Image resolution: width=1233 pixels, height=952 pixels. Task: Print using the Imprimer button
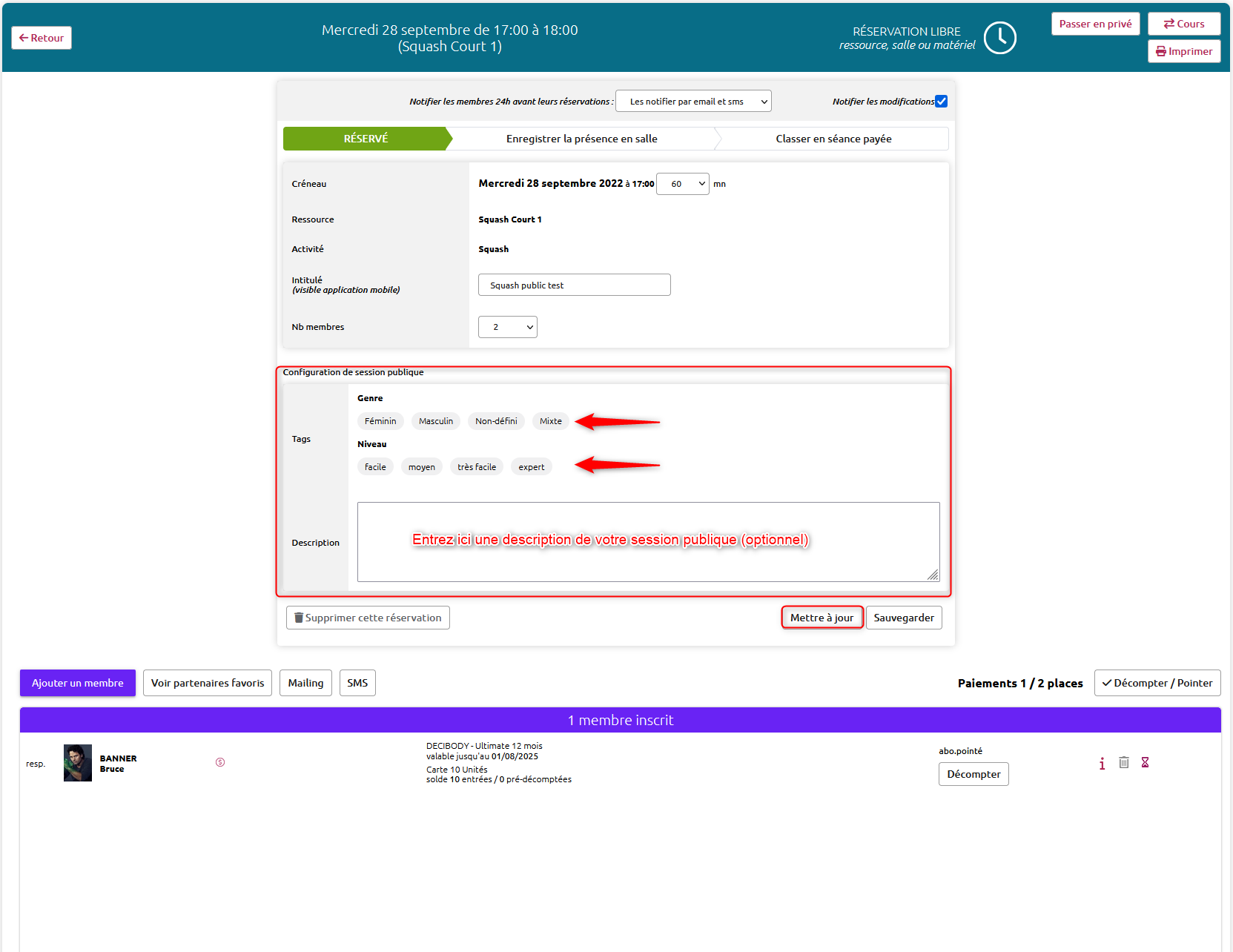click(x=1184, y=51)
